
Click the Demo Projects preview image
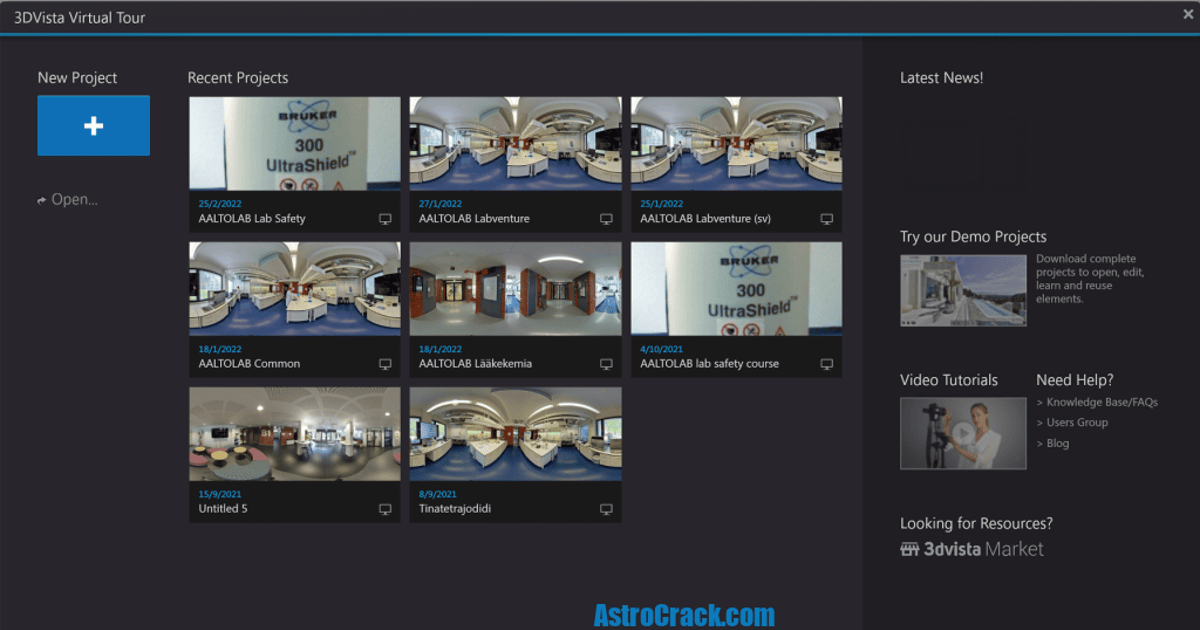963,290
